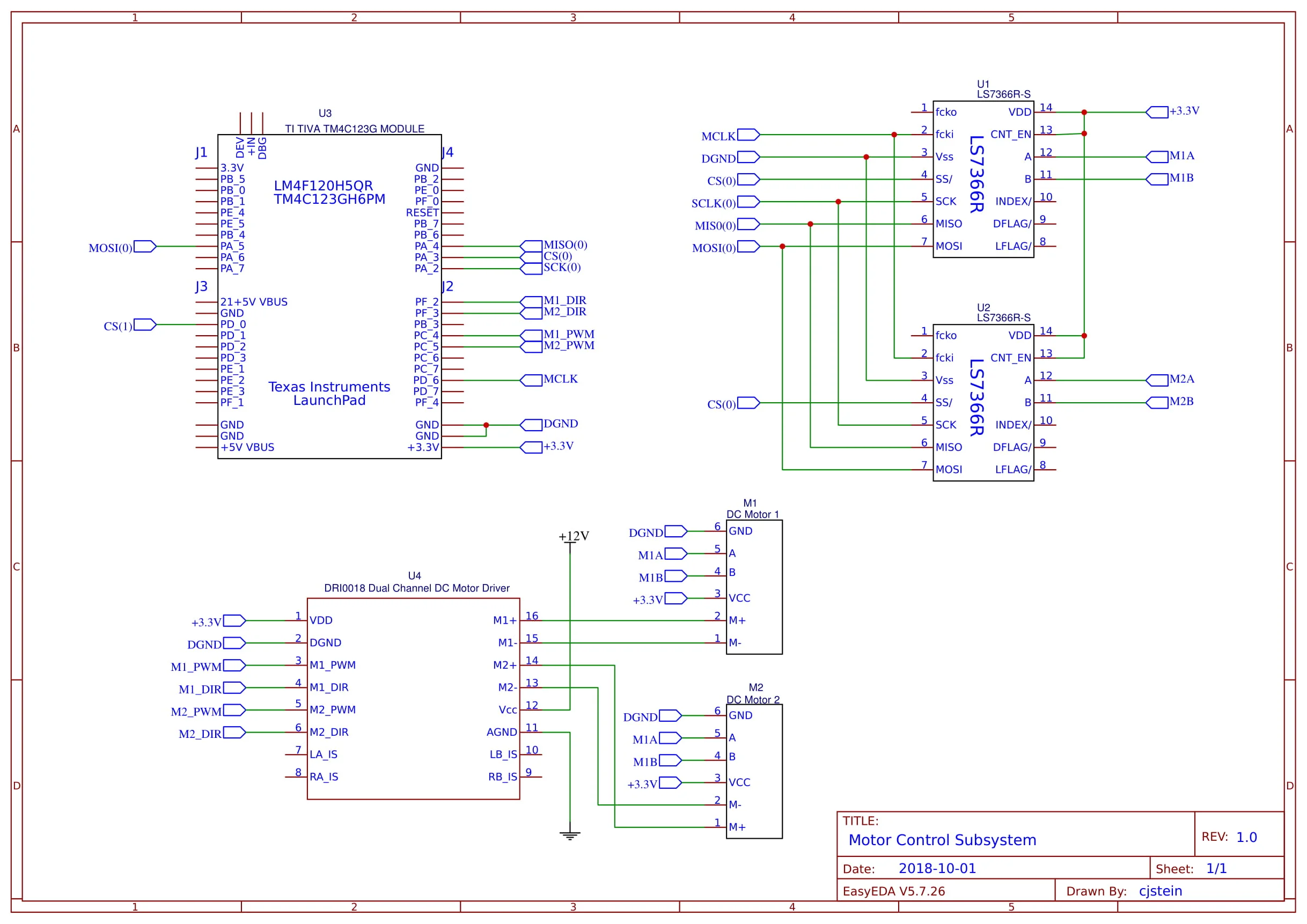Click the M2_DIR net port at U4 pin 6
The height and width of the screenshot is (924, 1307).
tap(212, 732)
